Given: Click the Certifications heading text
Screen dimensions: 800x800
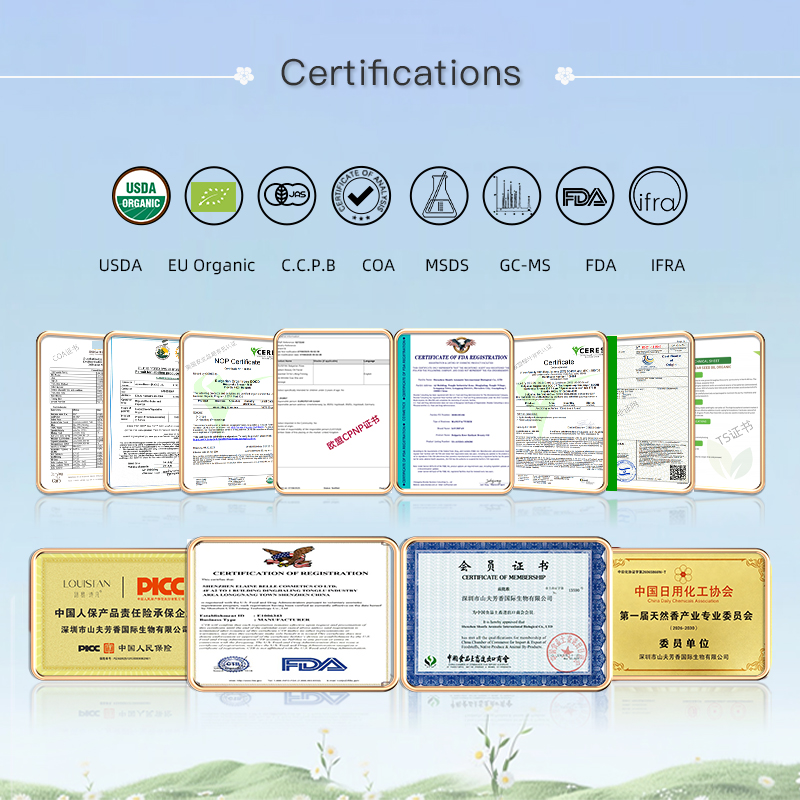Looking at the screenshot, I should (x=401, y=72).
